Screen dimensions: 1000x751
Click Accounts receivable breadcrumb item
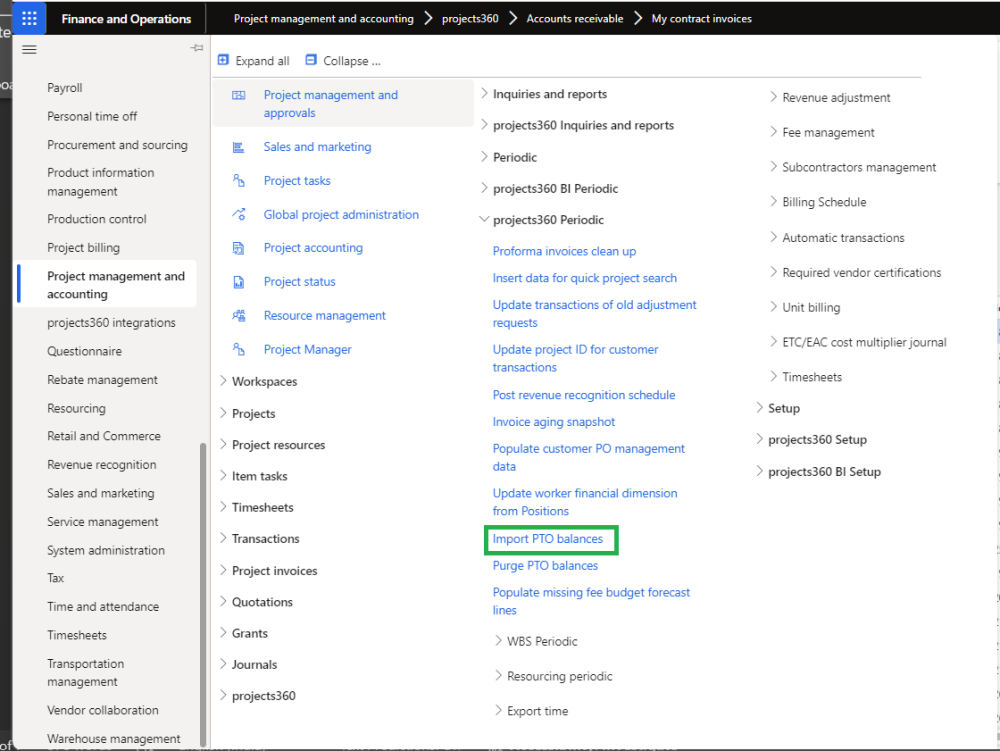point(575,18)
